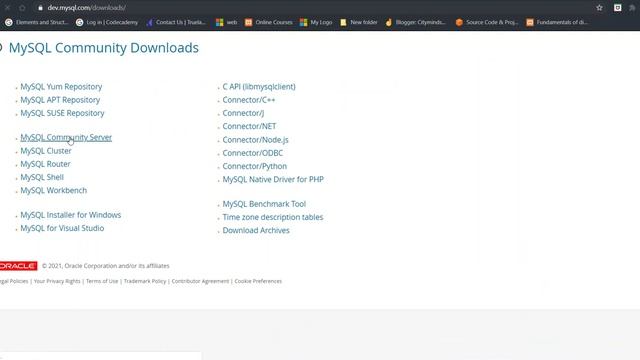
Task: Open the Connector/ODBC link
Action: [x=253, y=153]
